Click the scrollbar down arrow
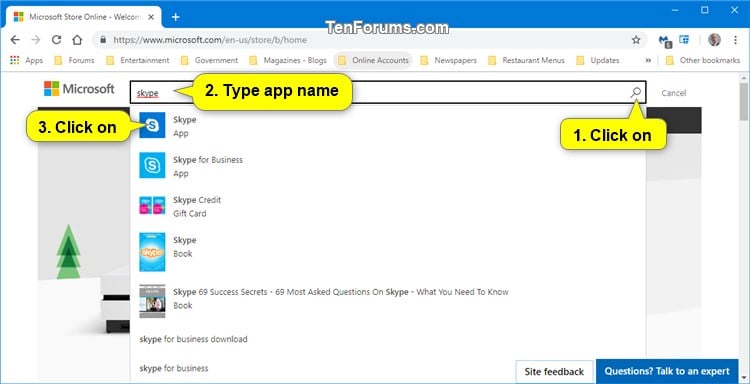Image resolution: width=750 pixels, height=384 pixels. tap(744, 377)
